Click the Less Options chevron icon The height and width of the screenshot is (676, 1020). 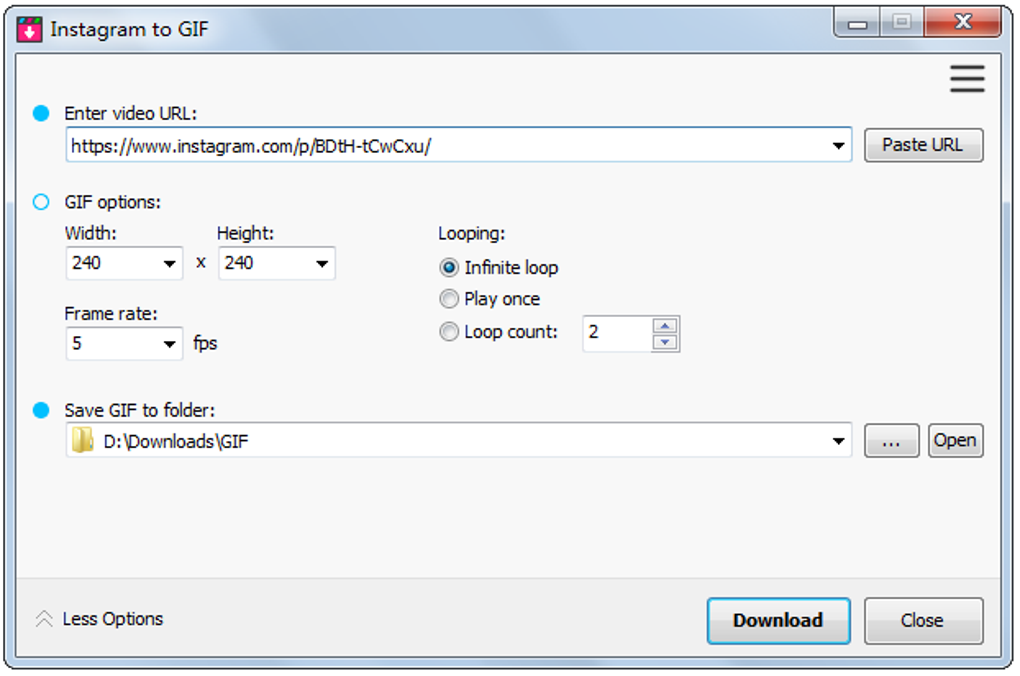click(44, 619)
